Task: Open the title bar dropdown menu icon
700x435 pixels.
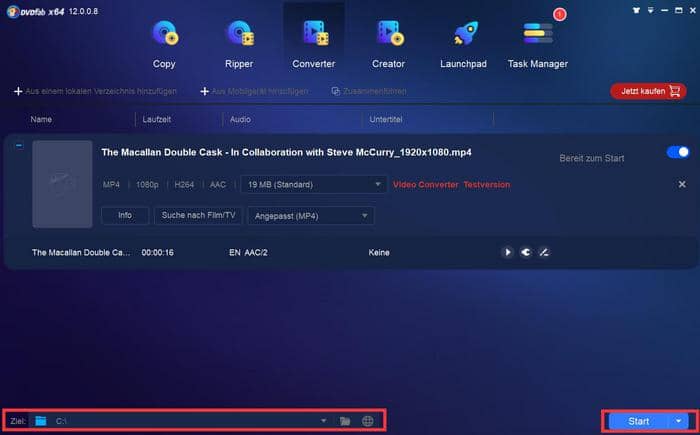Action: click(x=650, y=10)
